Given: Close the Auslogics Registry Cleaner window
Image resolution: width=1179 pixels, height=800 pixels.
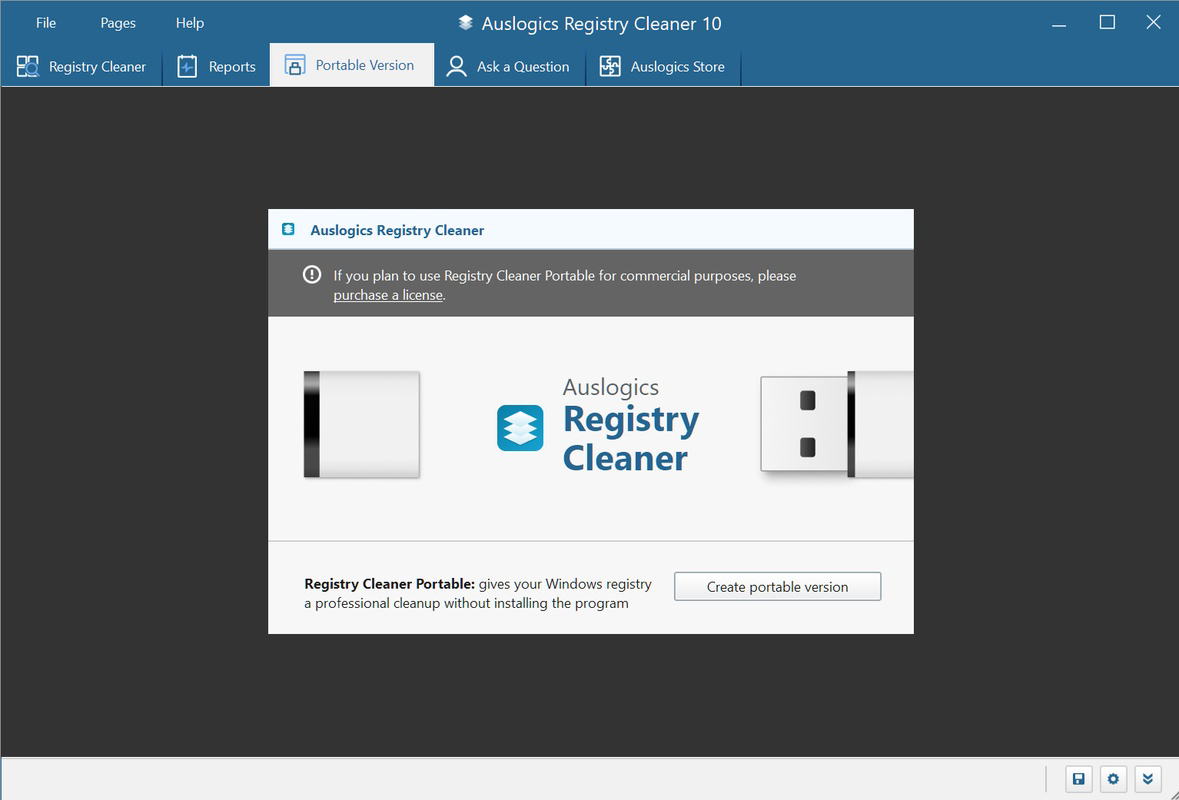Looking at the screenshot, I should pos(1153,23).
